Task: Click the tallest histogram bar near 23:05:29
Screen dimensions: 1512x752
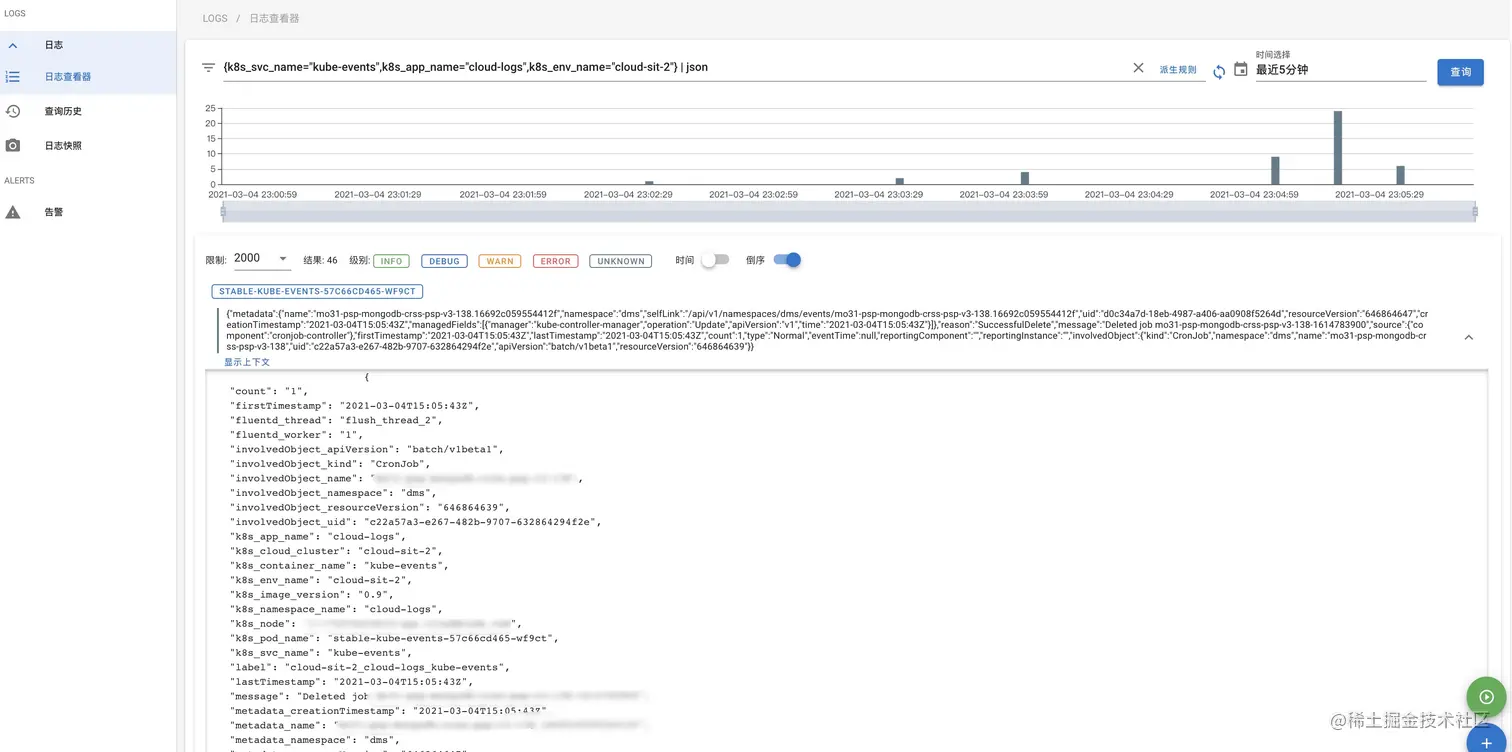Action: 1338,148
